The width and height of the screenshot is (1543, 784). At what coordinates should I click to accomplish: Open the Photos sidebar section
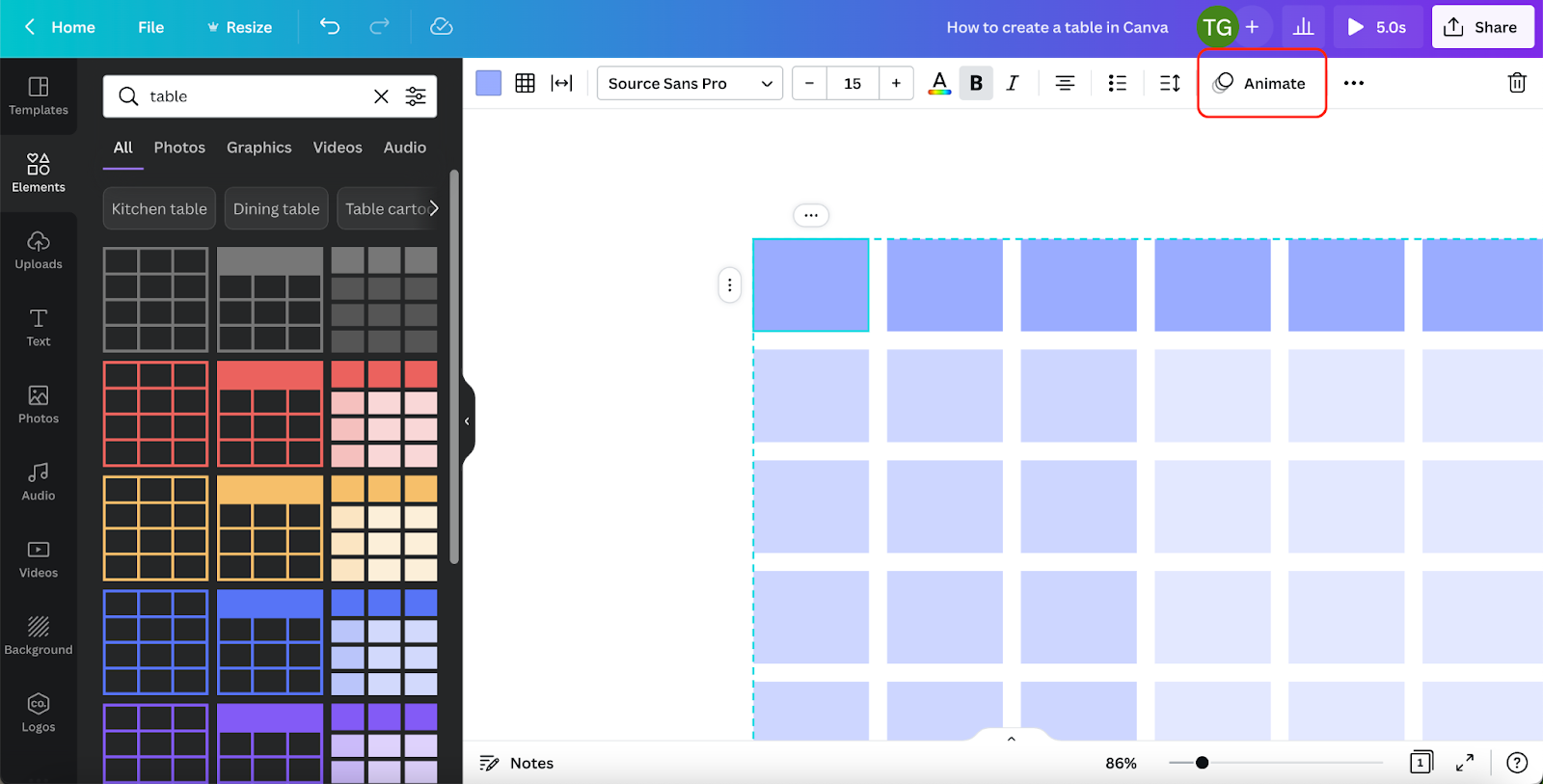(39, 405)
